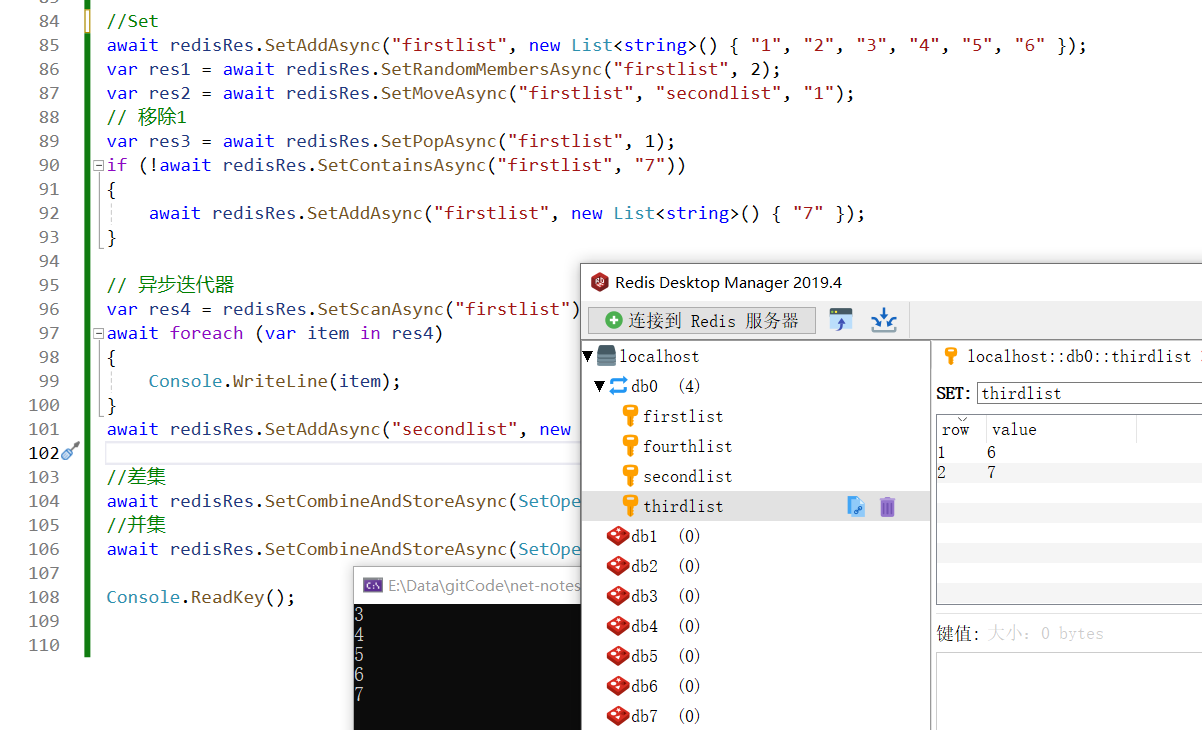Click Console.ReadKey() on line 108

[201, 597]
